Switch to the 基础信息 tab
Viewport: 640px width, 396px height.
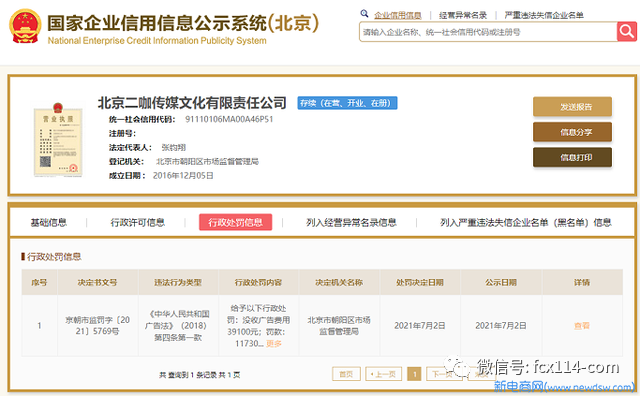(49, 222)
